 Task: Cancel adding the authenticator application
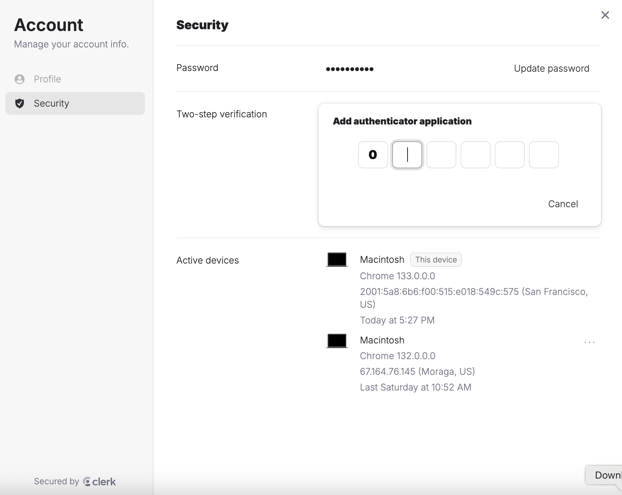pos(562,204)
